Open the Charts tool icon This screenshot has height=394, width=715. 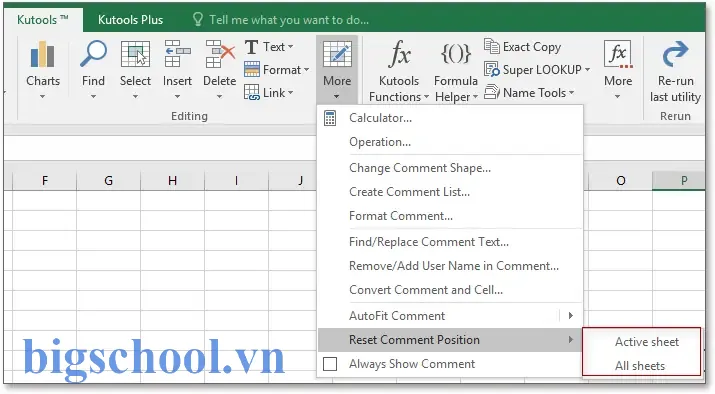click(x=43, y=54)
